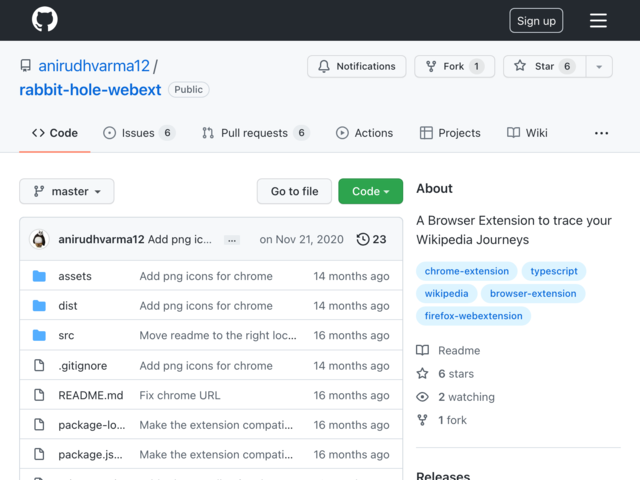The height and width of the screenshot is (480, 640).
Task: Open the green Code dropdown
Action: point(371,191)
